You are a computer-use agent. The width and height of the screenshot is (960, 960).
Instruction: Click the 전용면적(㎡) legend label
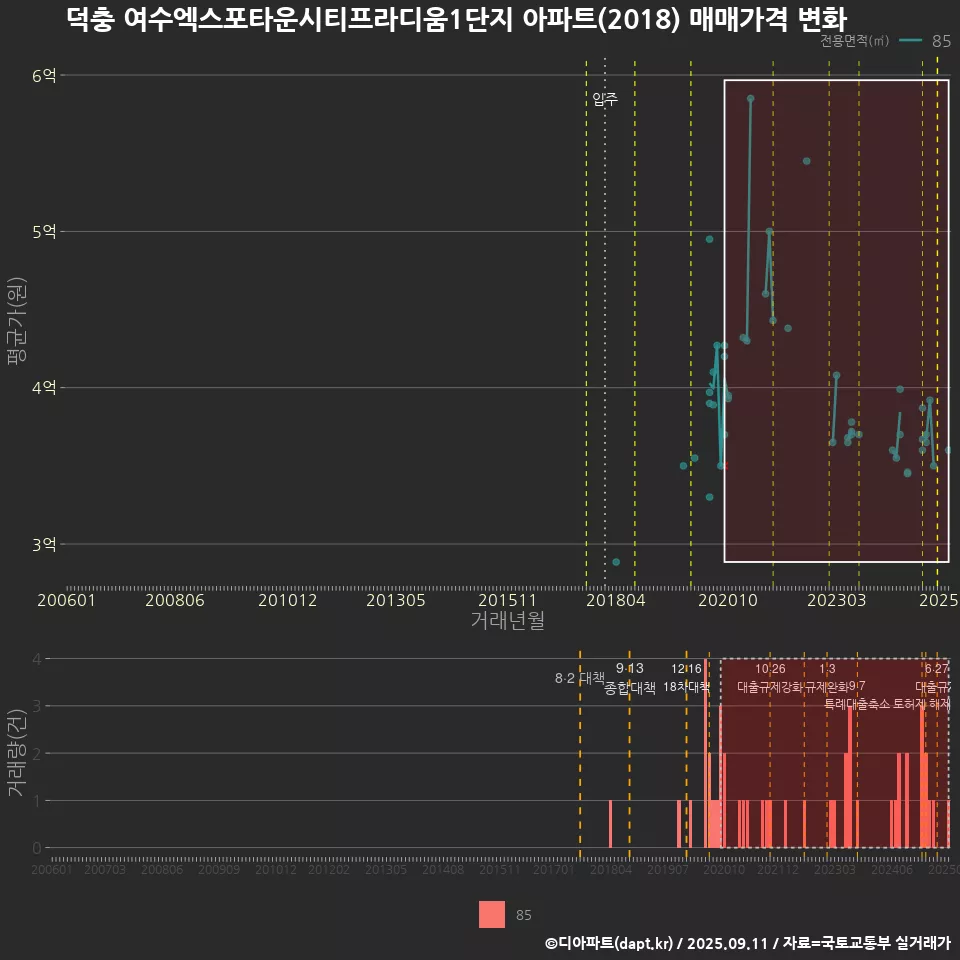854,40
